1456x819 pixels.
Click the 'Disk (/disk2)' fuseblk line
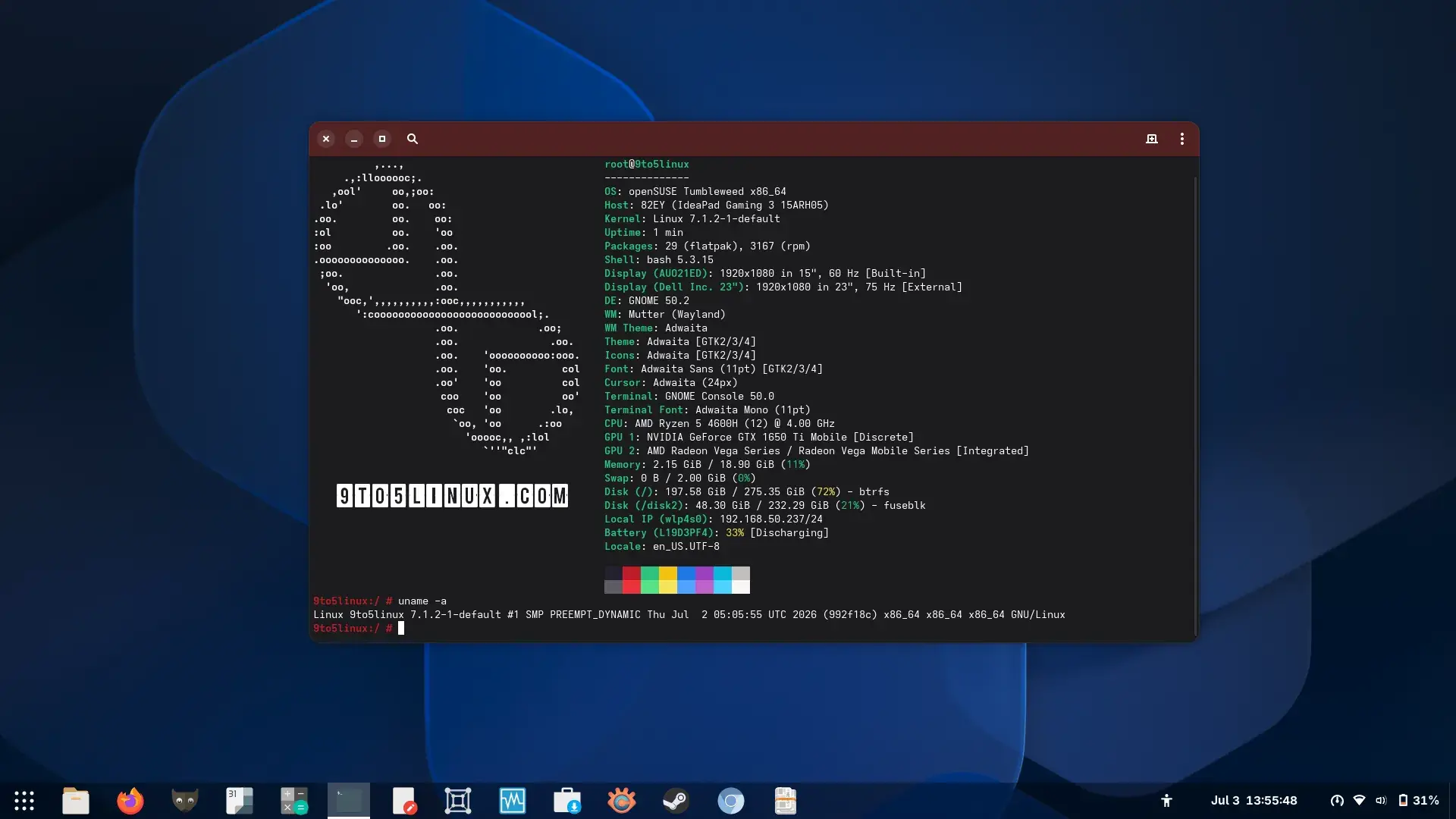765,506
